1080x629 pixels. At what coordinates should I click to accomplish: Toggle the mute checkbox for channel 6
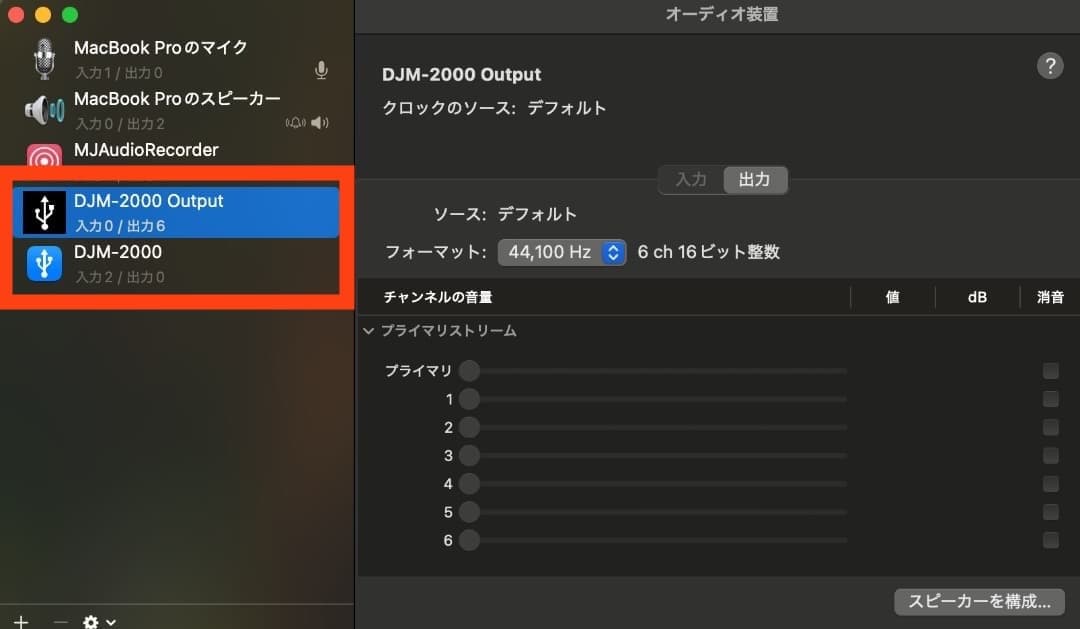tap(1049, 540)
